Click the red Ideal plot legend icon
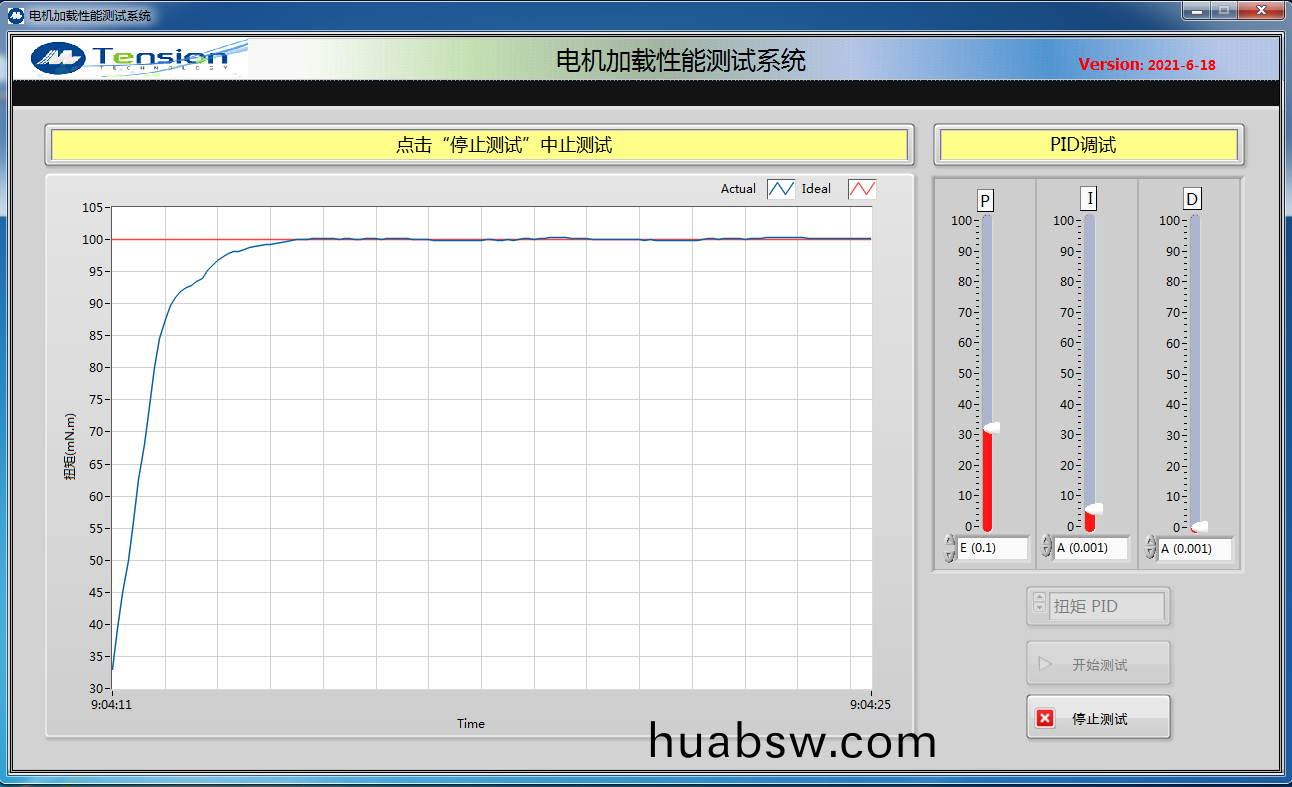Screen dimensions: 1292x787 [x=862, y=189]
